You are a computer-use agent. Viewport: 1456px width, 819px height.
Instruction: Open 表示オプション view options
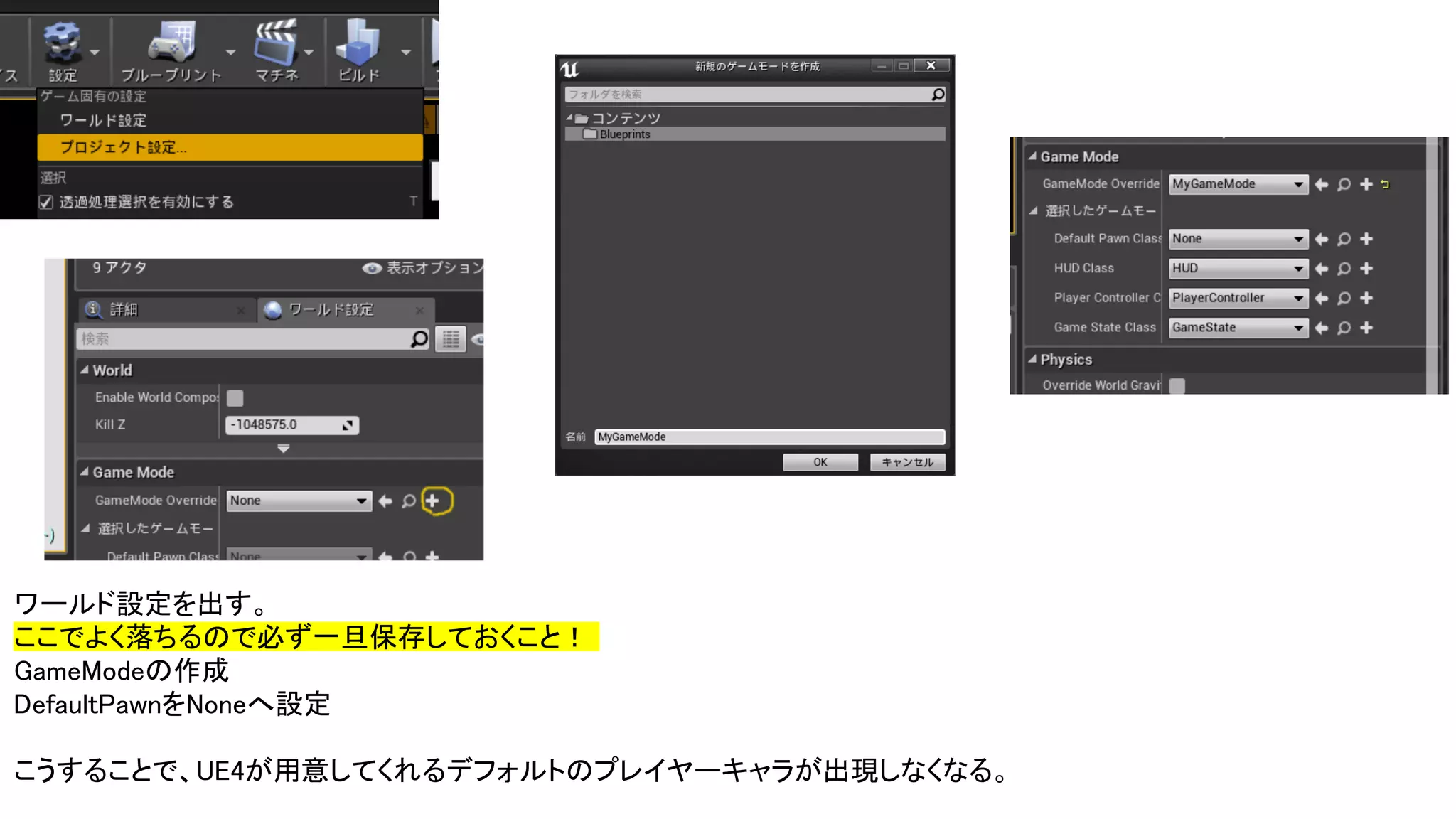(x=422, y=268)
